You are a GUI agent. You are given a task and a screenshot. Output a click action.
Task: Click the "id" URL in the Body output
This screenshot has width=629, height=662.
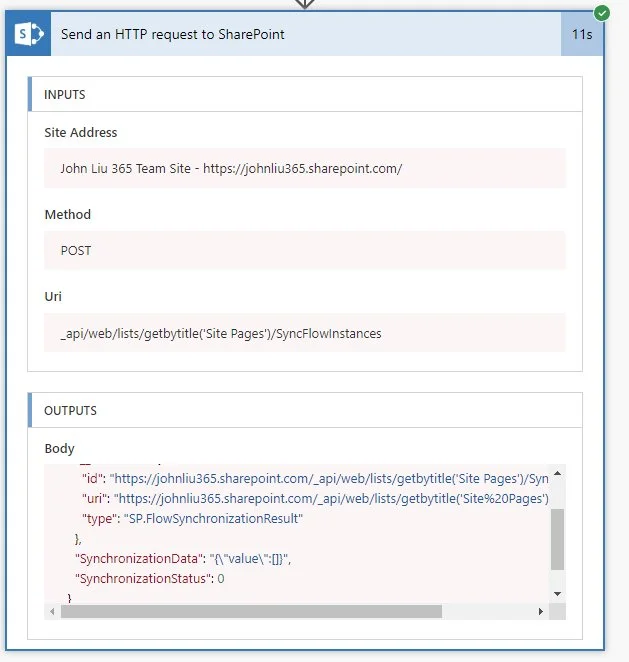click(330, 479)
